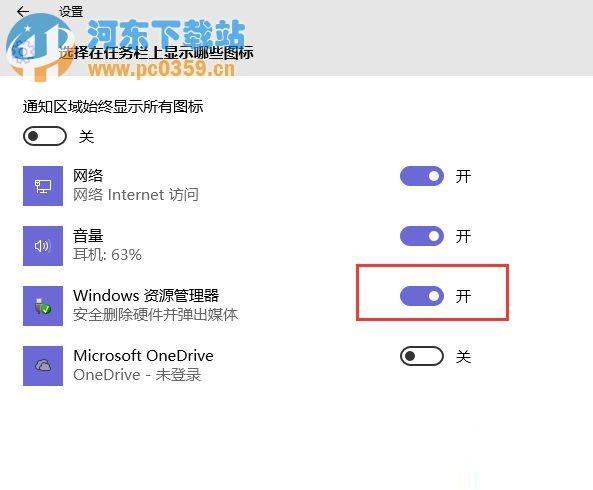This screenshot has height=490, width=593.
Task: Click the Windows 资源管理器 USB eject icon
Action: click(43, 306)
